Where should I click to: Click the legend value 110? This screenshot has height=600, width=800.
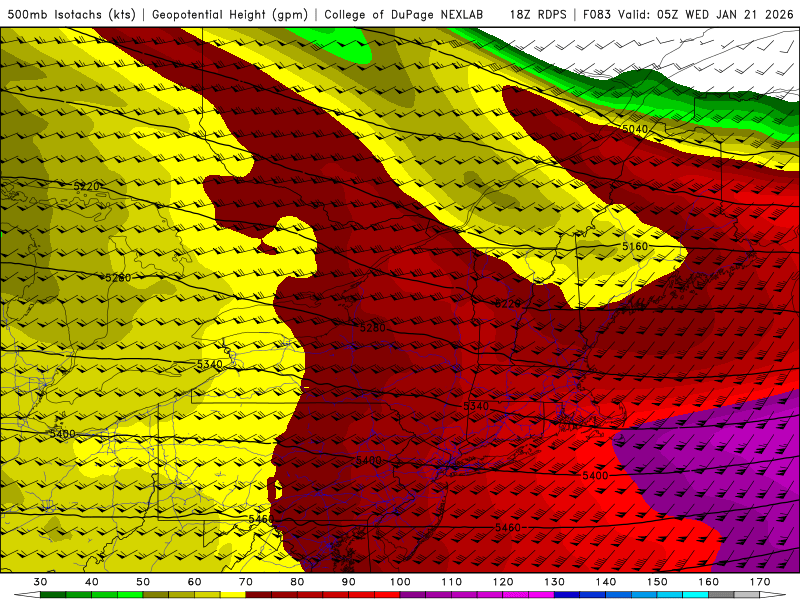pyautogui.click(x=452, y=582)
